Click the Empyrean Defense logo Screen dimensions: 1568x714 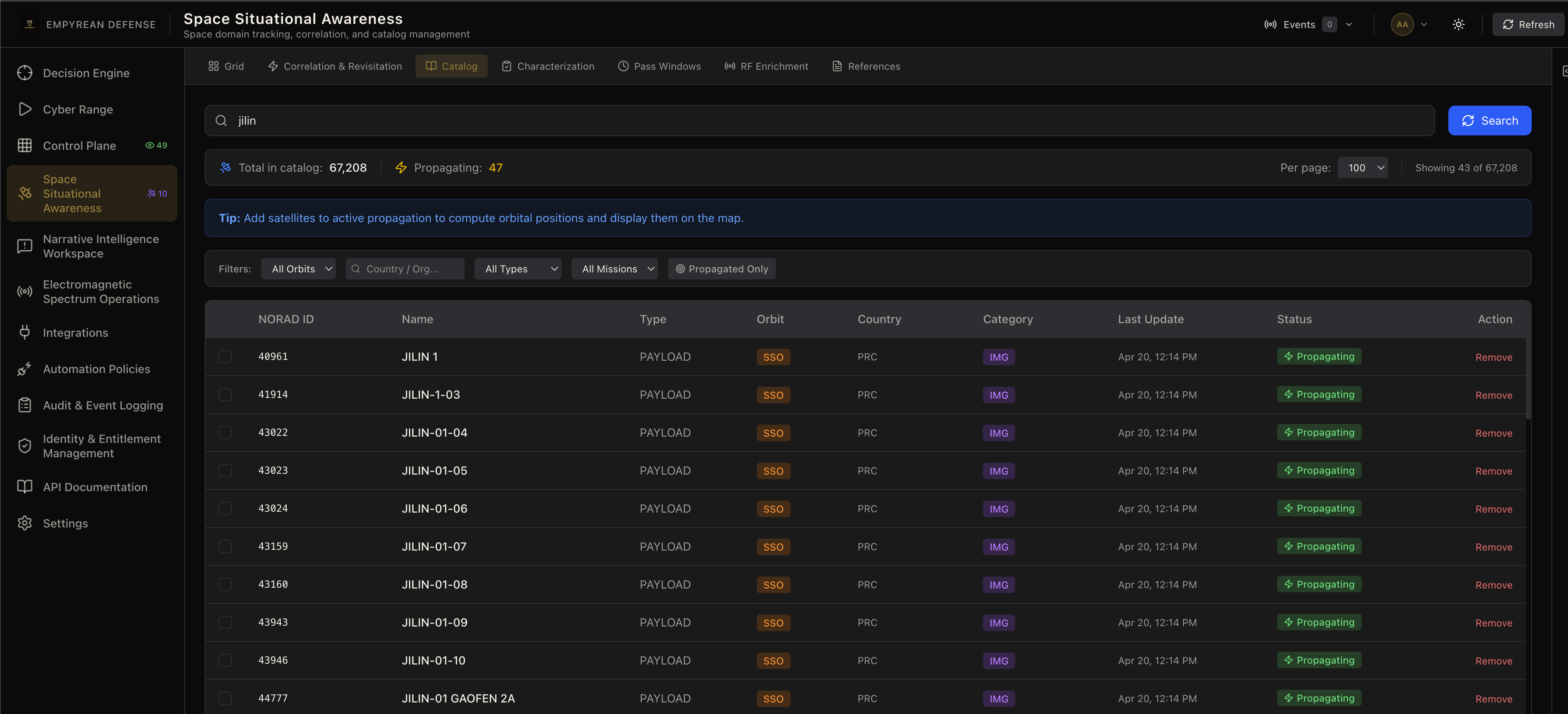point(29,24)
